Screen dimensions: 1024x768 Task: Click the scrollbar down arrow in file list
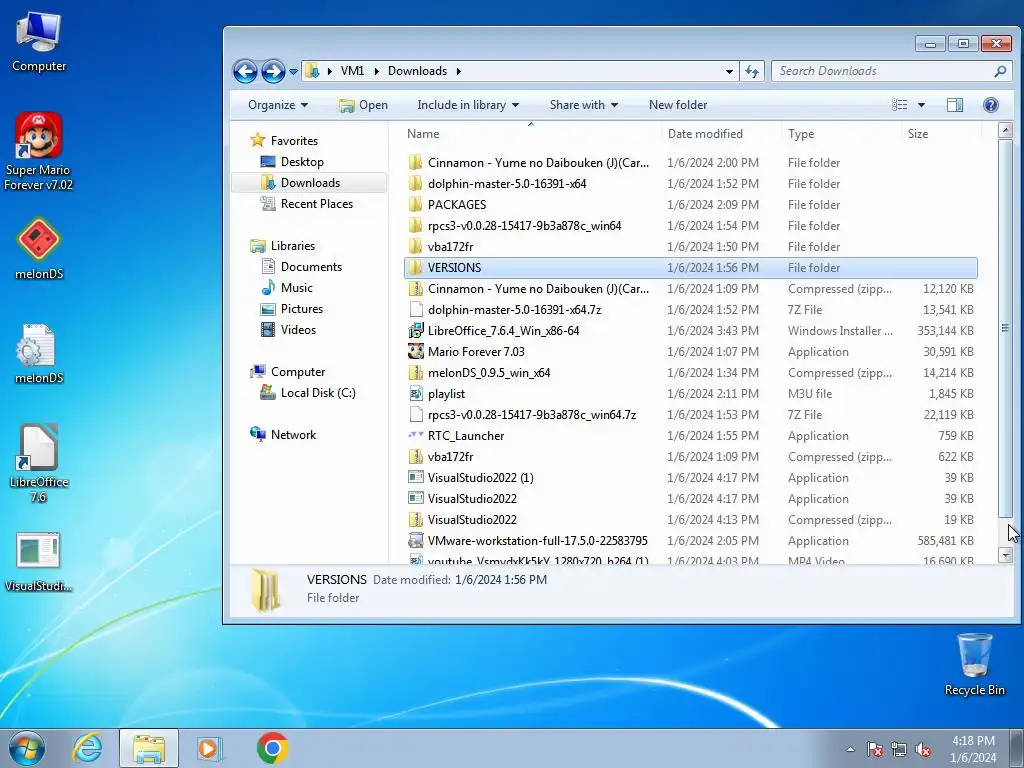click(1005, 555)
